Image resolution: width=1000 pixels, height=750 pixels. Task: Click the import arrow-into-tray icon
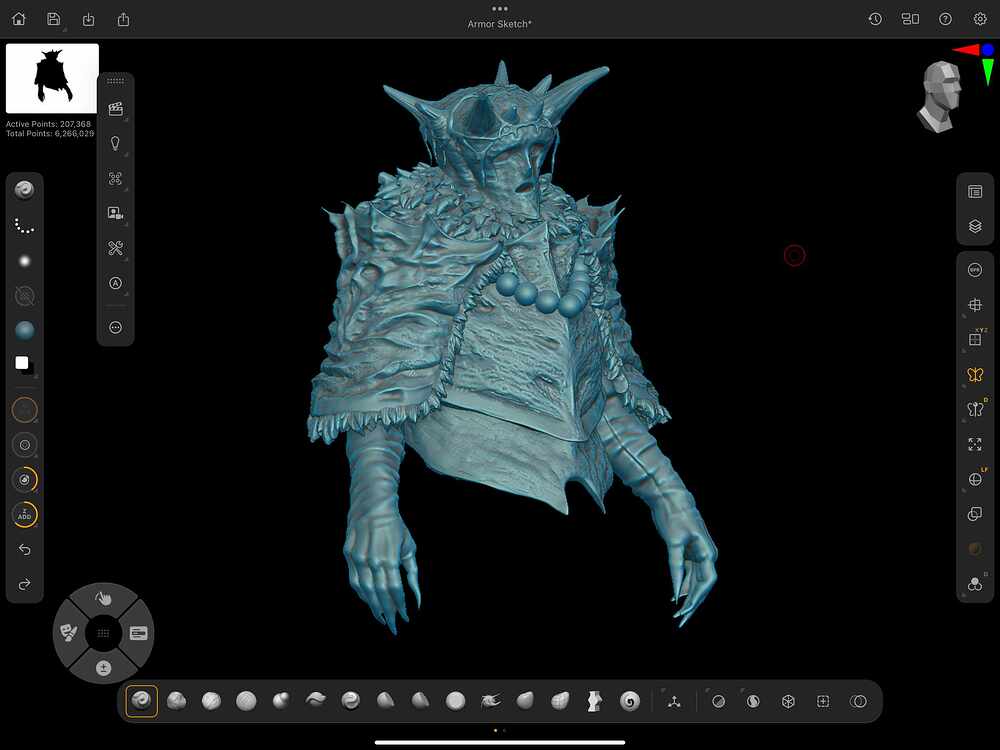tap(89, 20)
